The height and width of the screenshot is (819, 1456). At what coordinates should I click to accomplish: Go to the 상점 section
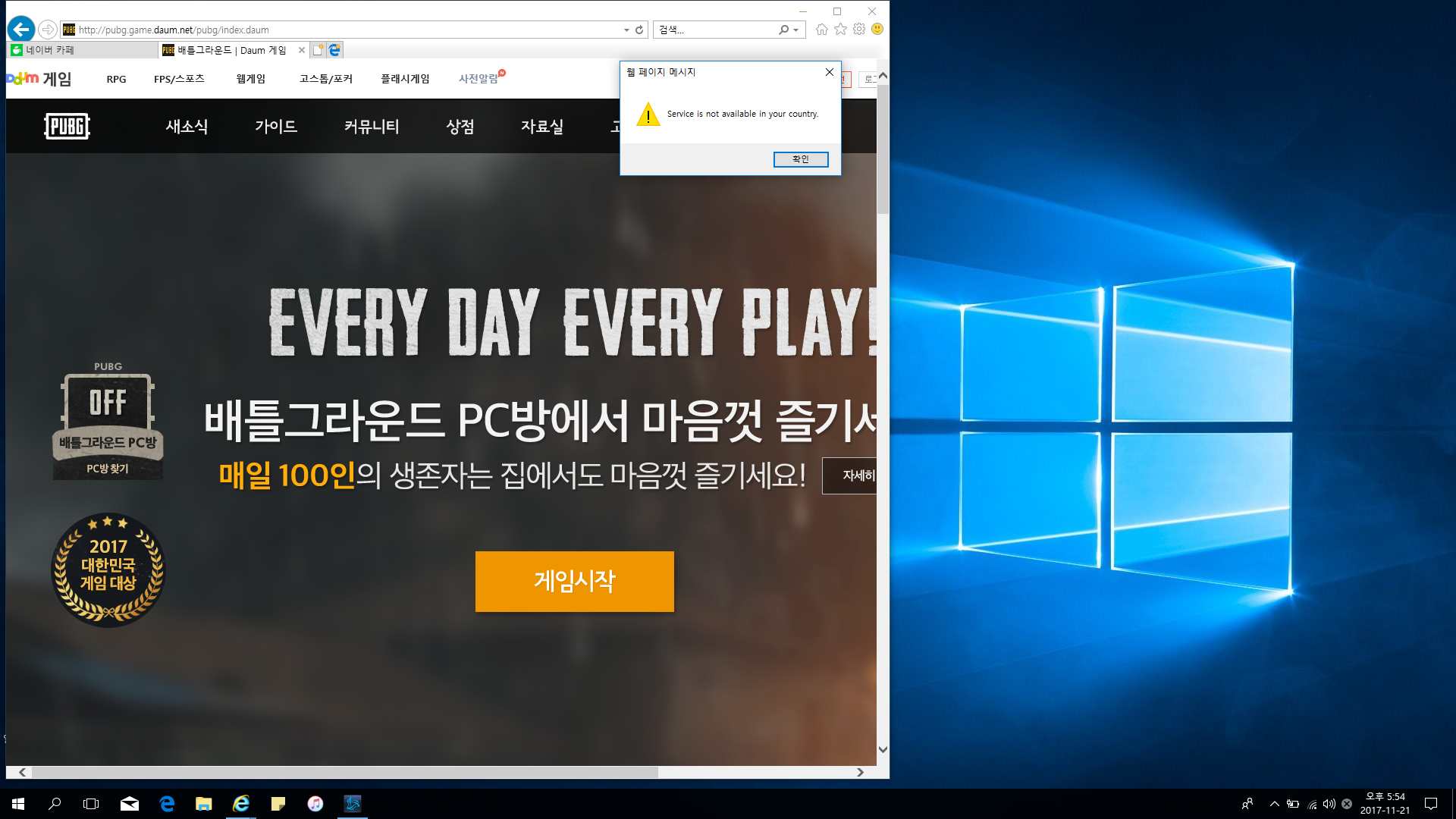(x=460, y=127)
